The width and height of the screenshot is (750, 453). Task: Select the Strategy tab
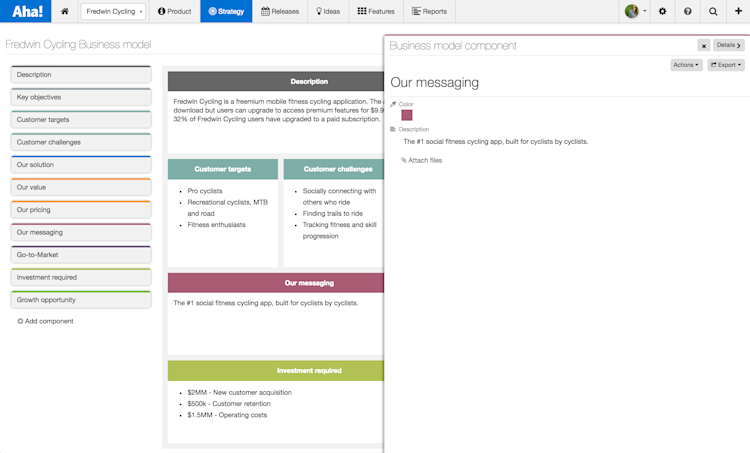coord(226,11)
